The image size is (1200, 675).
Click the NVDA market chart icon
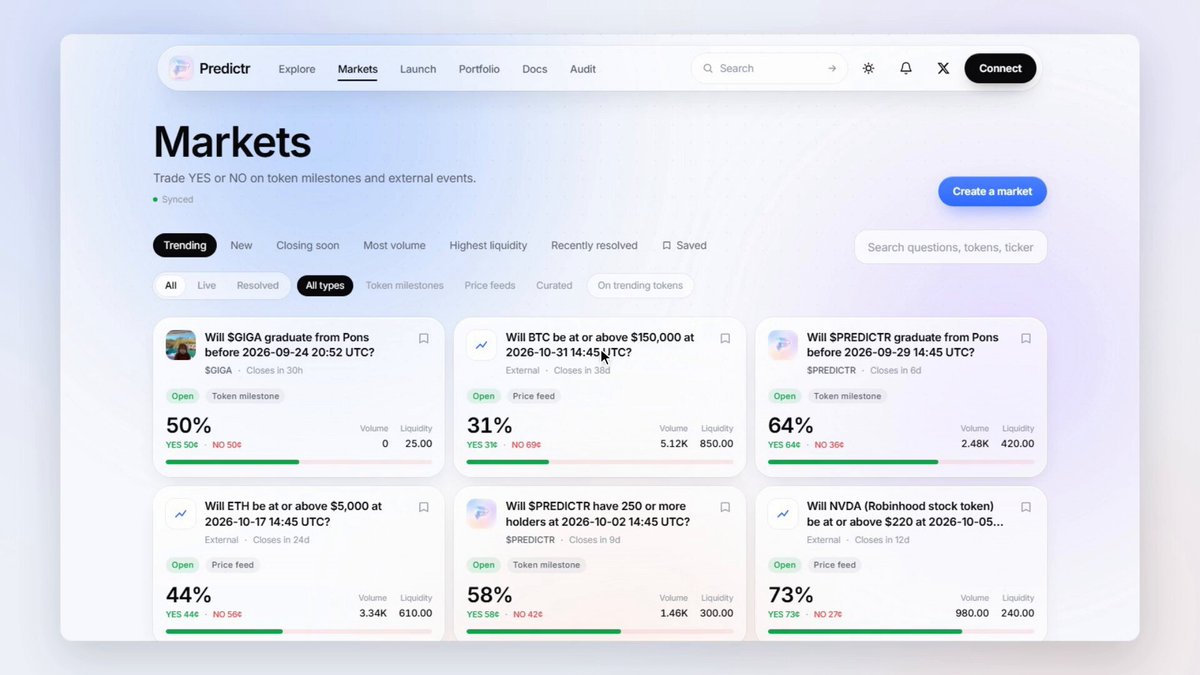pos(783,514)
